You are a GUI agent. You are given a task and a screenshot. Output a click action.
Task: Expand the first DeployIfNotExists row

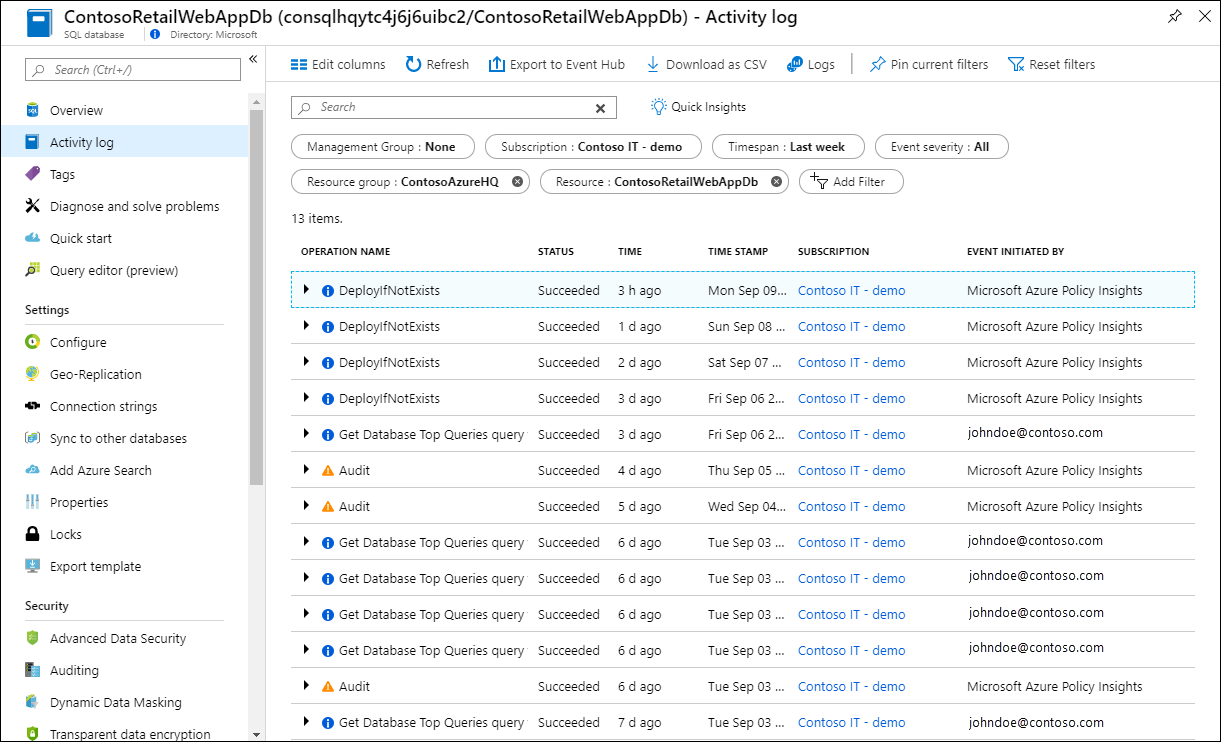click(306, 290)
